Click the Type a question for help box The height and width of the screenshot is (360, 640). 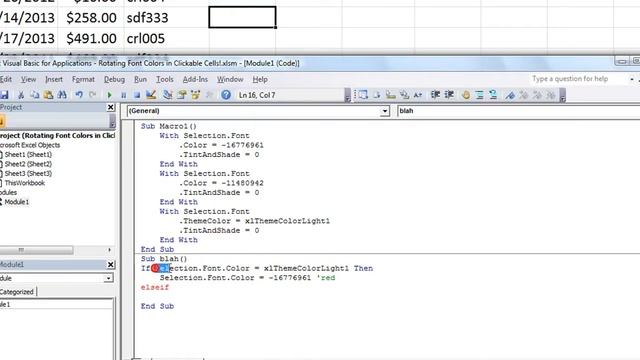pyautogui.click(x=579, y=79)
